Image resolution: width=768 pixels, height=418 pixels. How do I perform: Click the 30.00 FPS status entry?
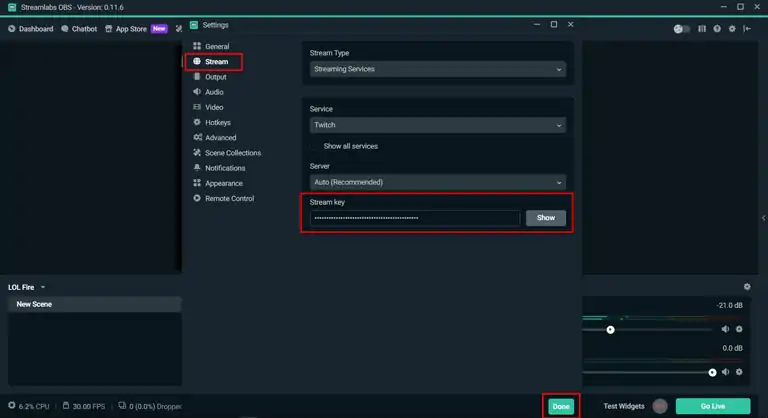[x=84, y=406]
